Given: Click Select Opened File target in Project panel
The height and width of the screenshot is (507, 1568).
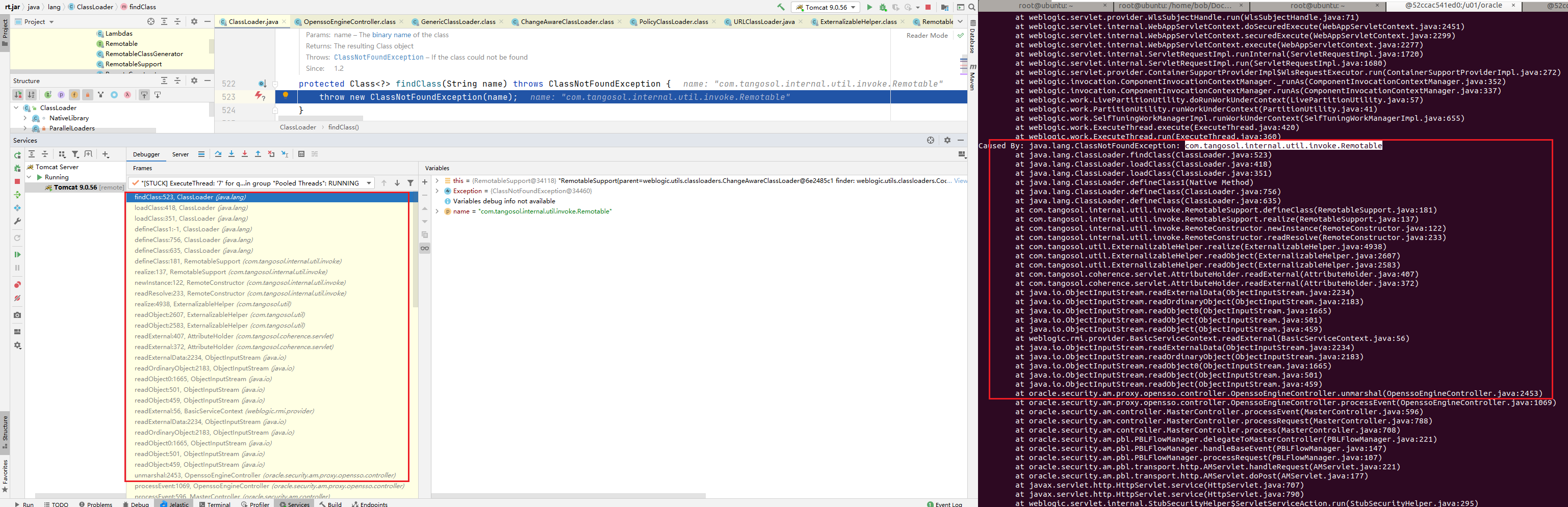Looking at the screenshot, I should 151,21.
